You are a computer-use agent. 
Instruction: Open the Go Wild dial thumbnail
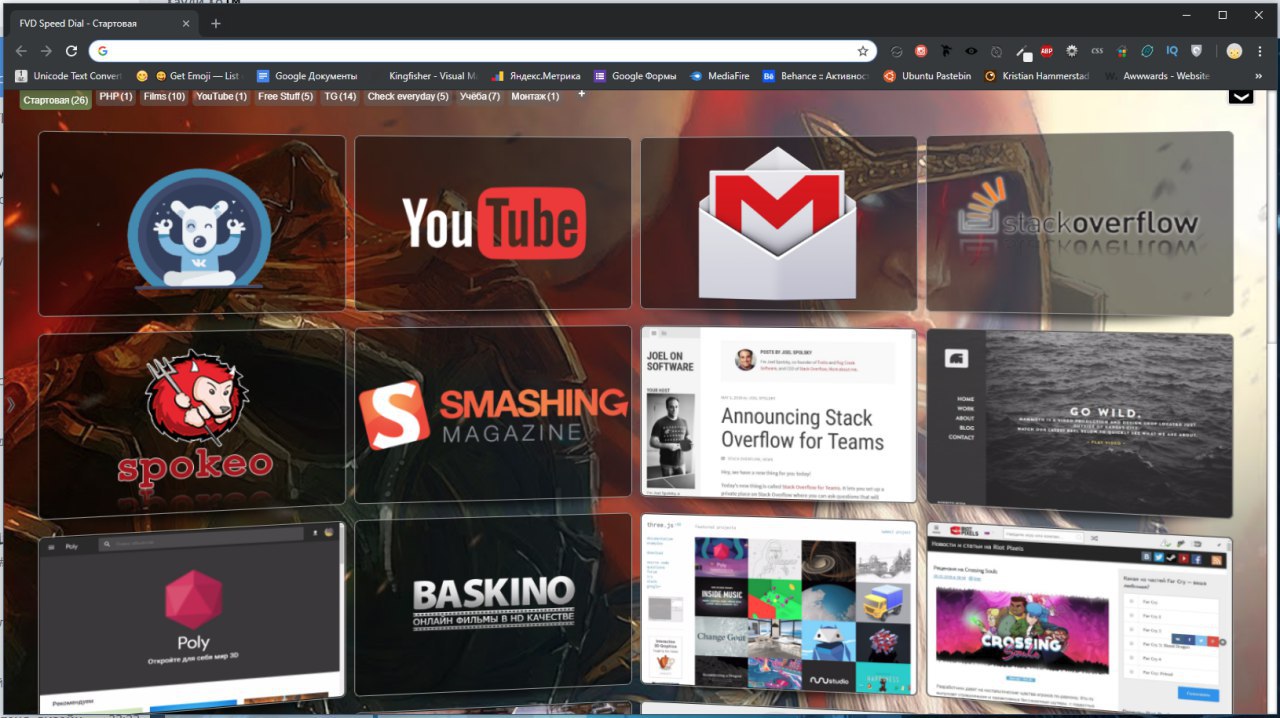tap(1080, 424)
